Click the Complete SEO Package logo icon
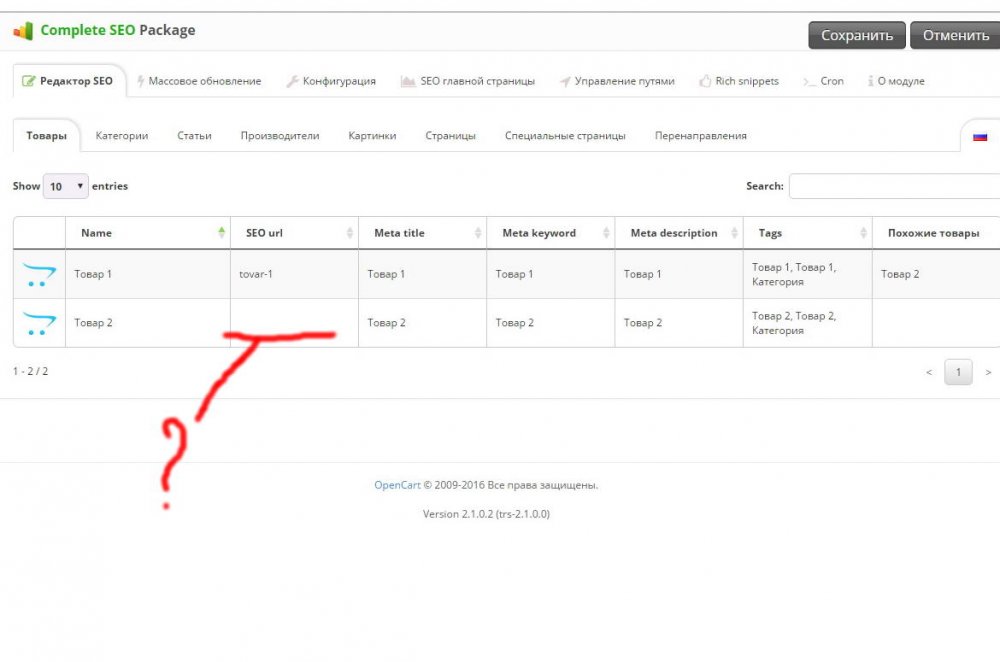Viewport: 1000px width, 662px height. coord(23,31)
